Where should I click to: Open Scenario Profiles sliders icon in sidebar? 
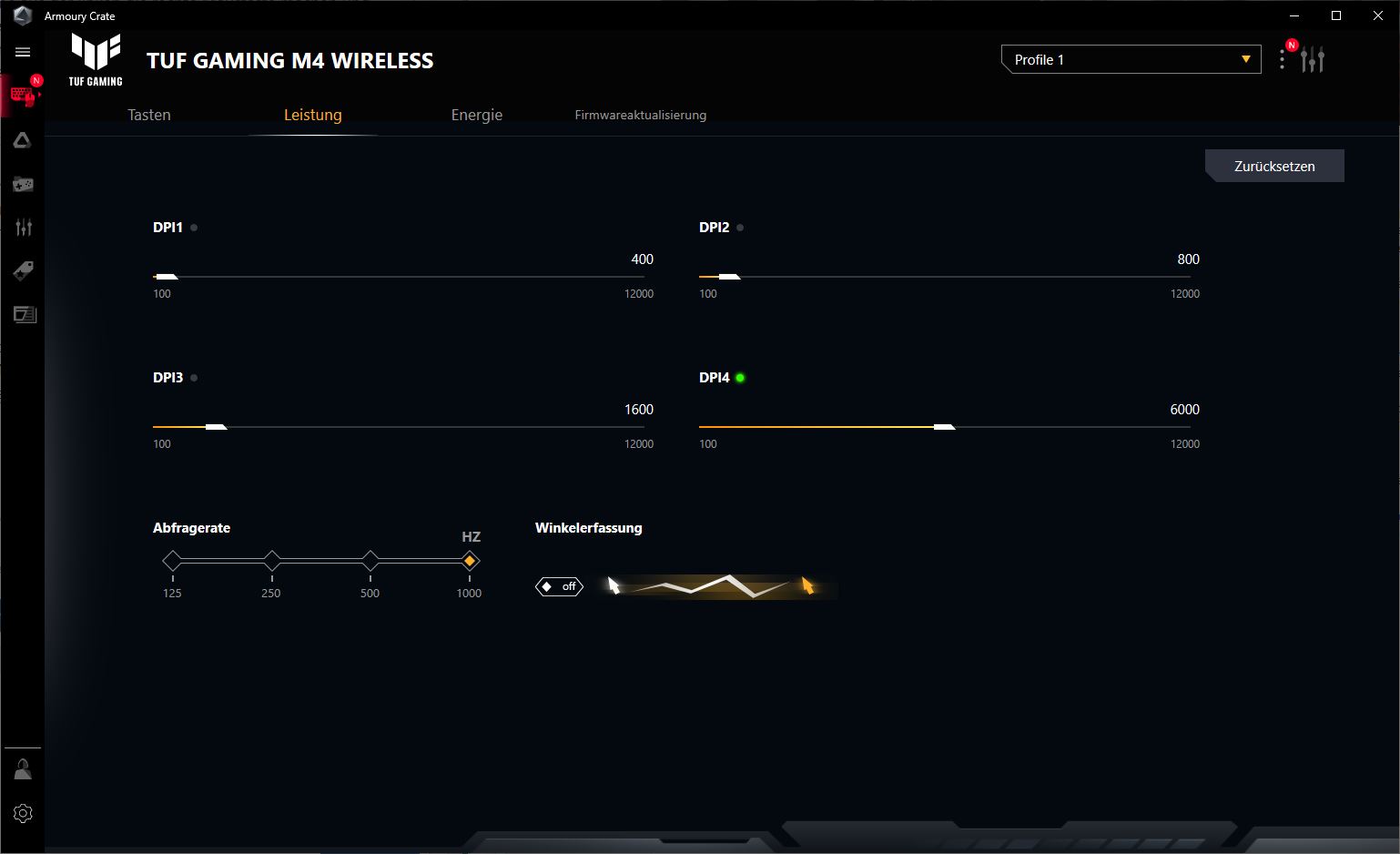pyautogui.click(x=23, y=228)
